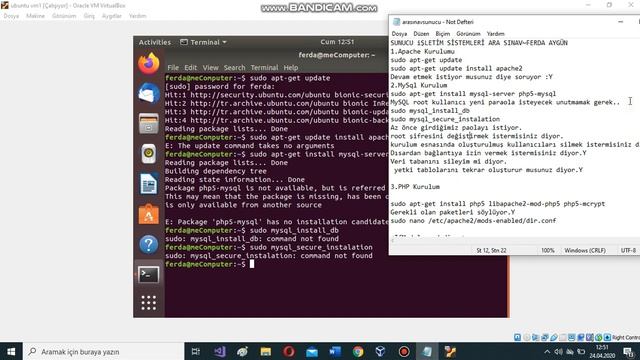Open Visual Studio from the taskbar

(x=220, y=351)
